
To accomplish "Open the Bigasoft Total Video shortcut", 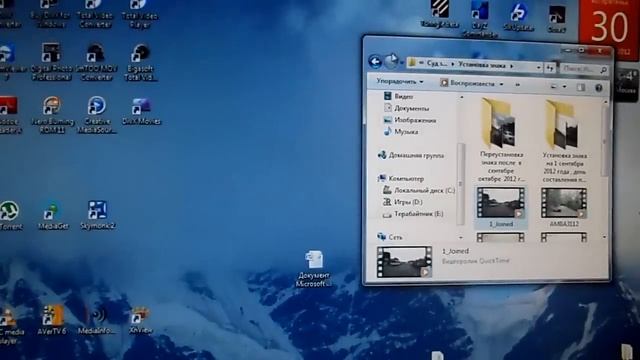I will click(x=140, y=61).
